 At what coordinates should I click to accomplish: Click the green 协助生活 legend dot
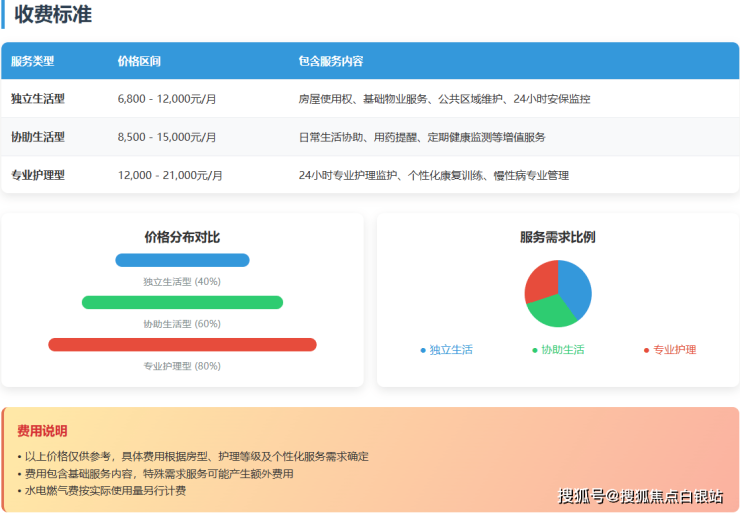click(535, 350)
